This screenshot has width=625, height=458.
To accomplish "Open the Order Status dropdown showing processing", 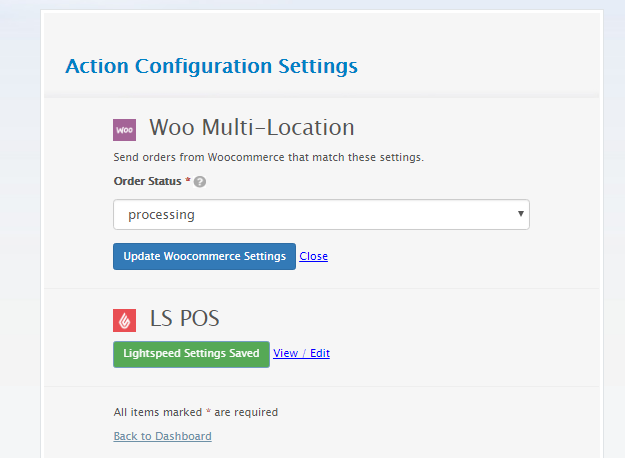I will coord(321,214).
